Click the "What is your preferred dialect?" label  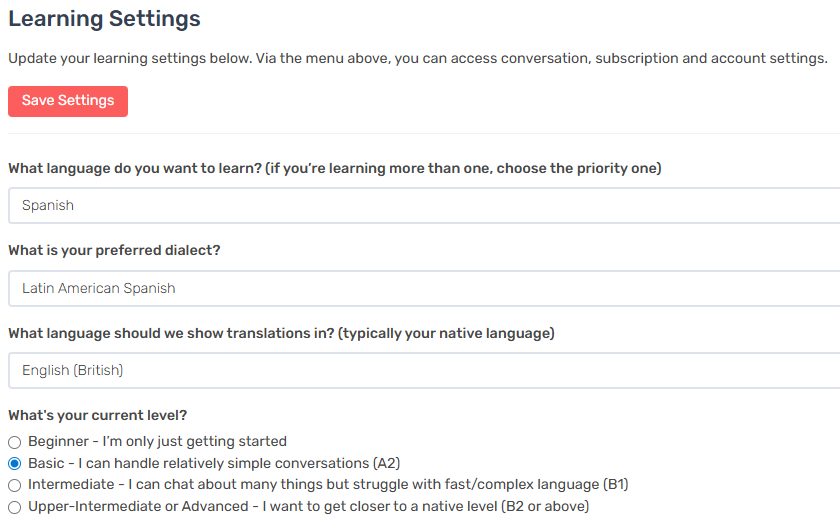click(114, 250)
